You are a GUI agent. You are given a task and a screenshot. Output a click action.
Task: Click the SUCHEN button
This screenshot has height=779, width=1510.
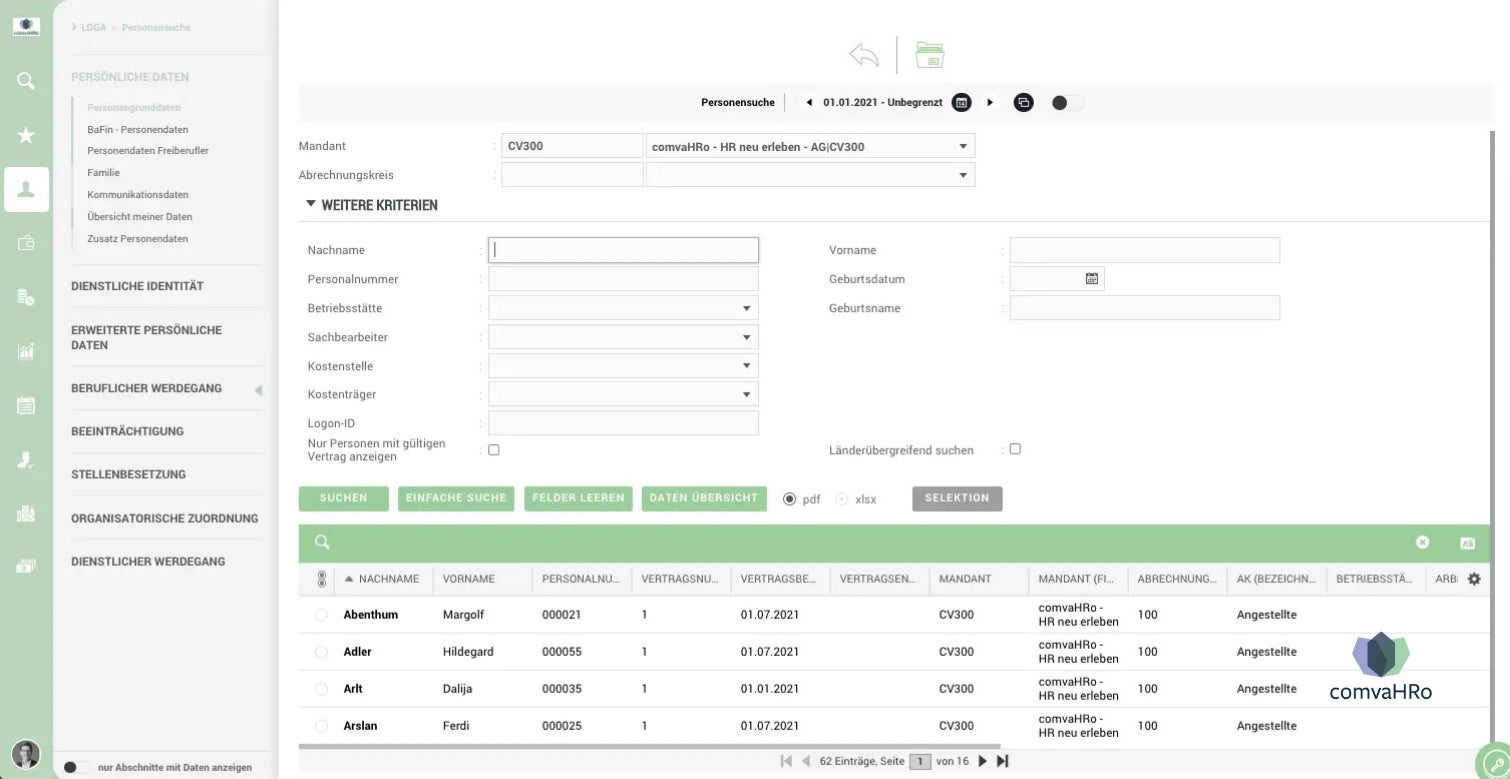pyautogui.click(x=343, y=498)
